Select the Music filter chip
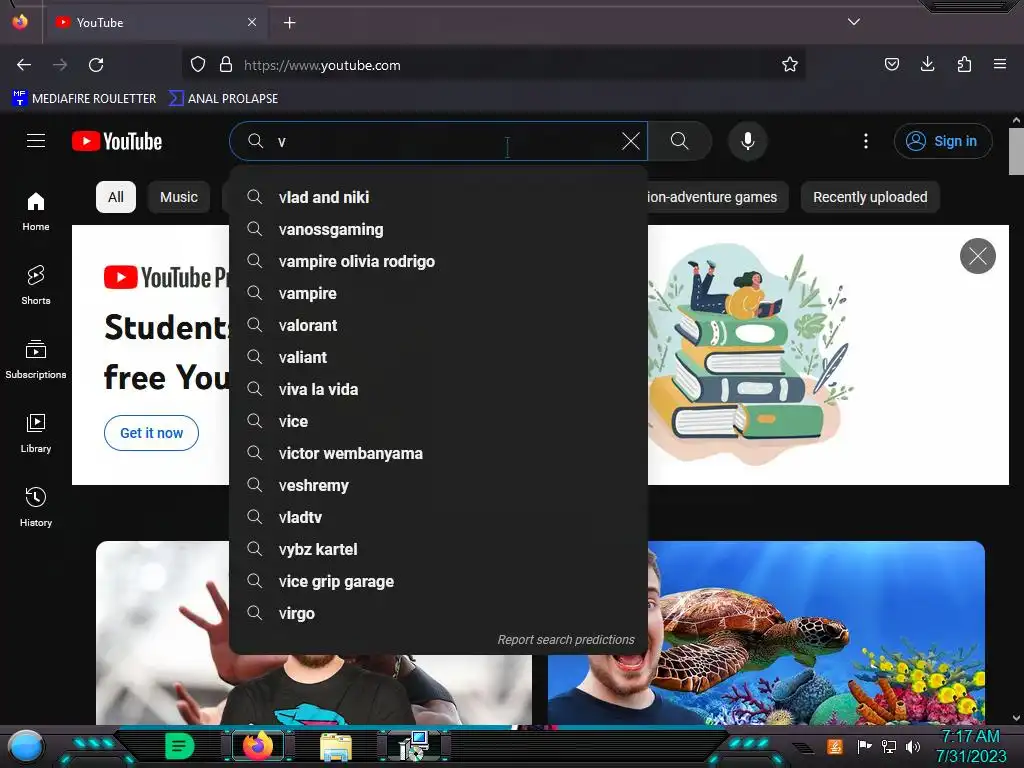This screenshot has width=1024, height=768. (x=178, y=197)
